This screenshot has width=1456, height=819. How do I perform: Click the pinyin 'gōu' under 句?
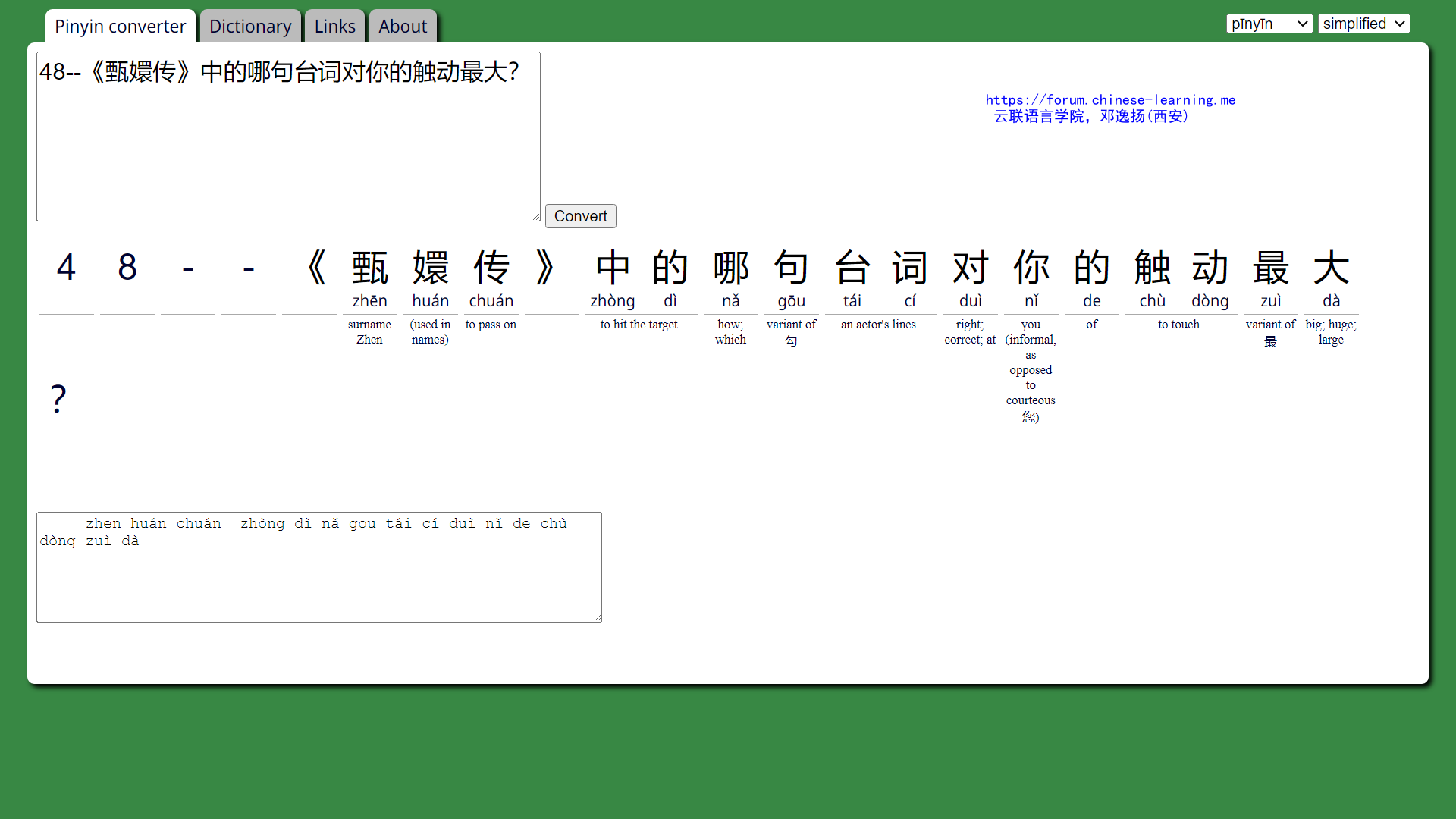[792, 301]
